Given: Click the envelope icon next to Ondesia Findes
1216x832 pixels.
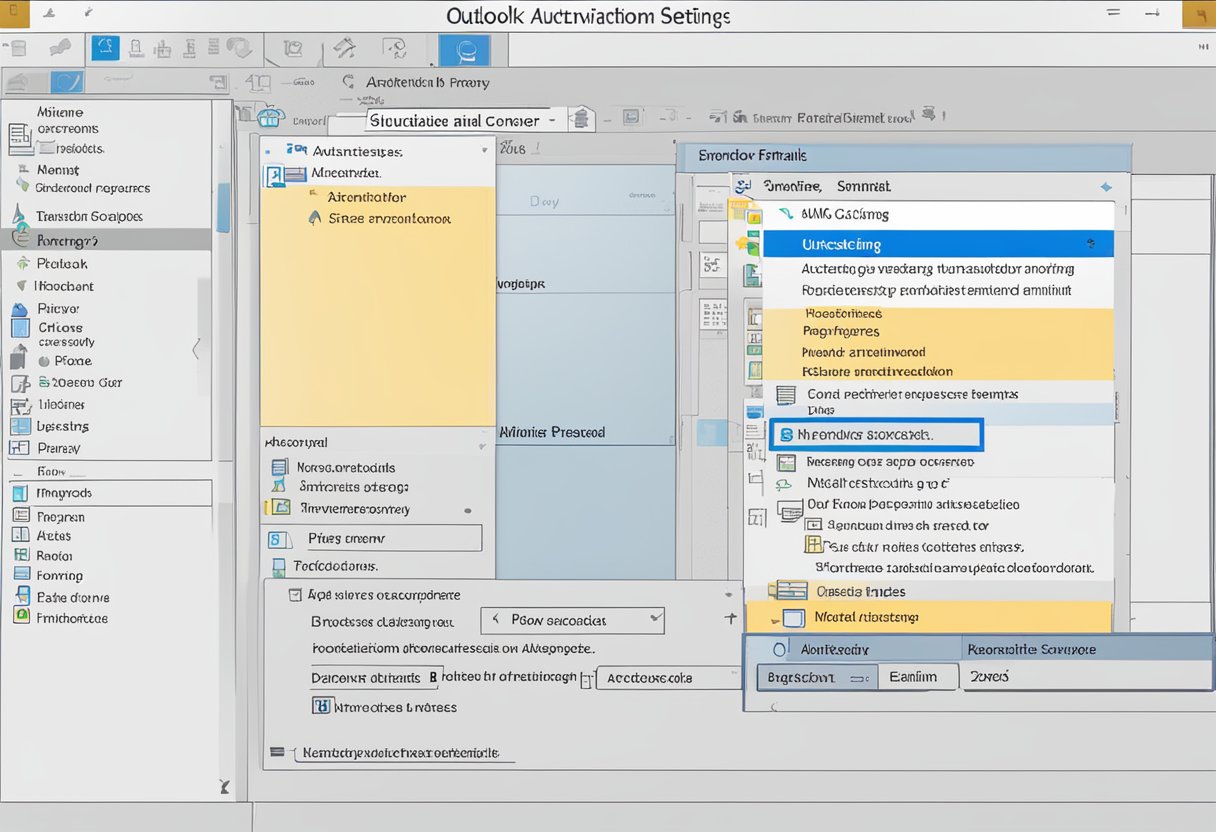Looking at the screenshot, I should pyautogui.click(x=790, y=588).
